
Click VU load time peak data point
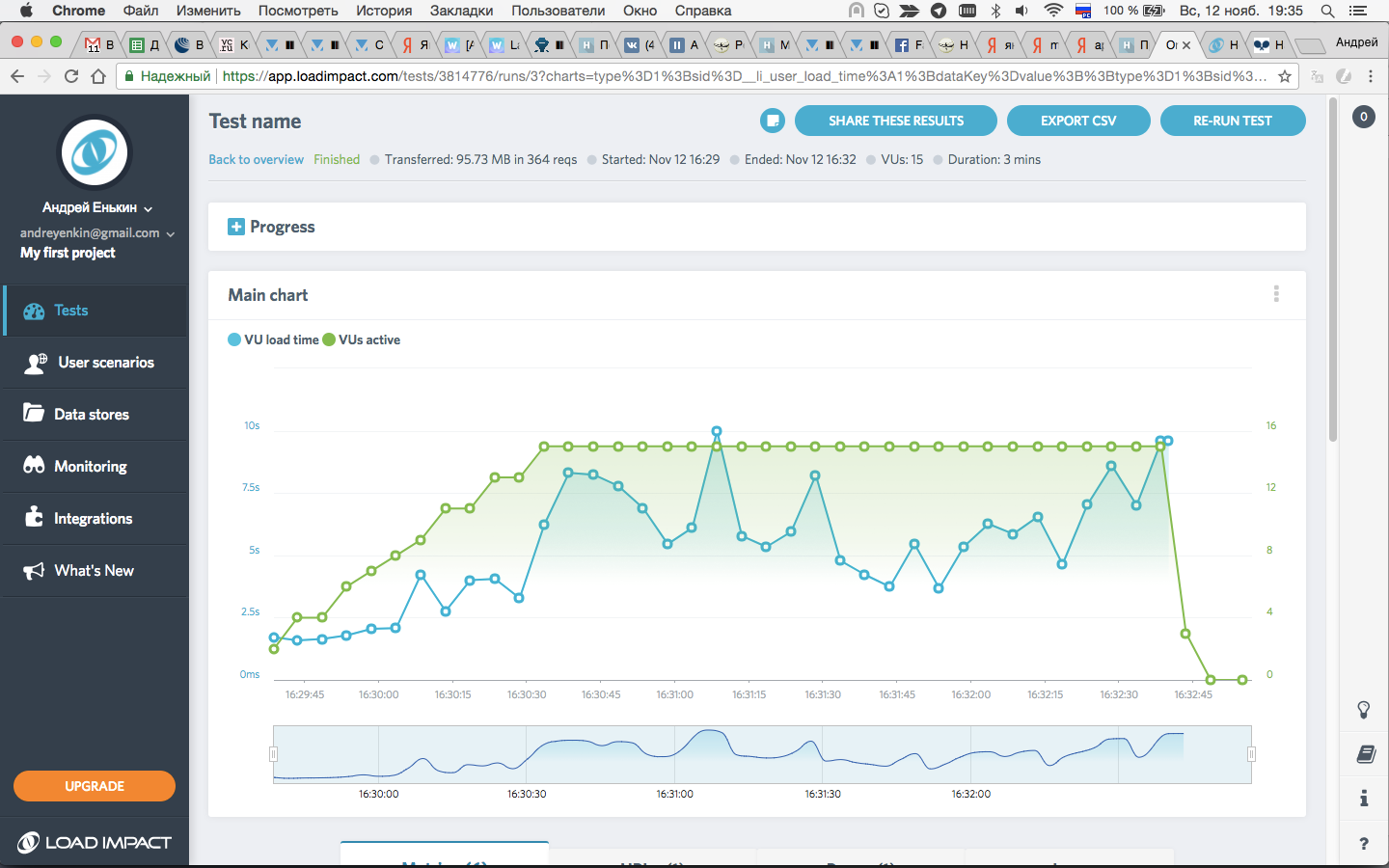click(717, 431)
